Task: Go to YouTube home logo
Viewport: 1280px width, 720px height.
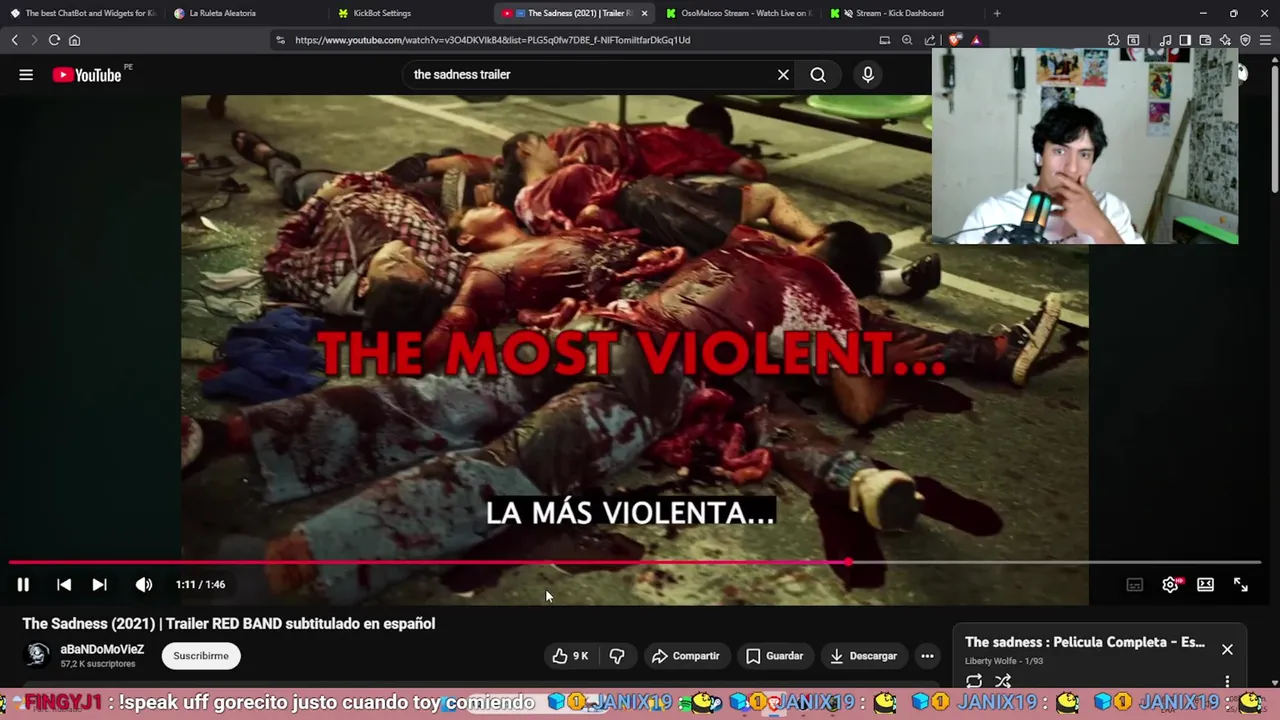Action: [x=88, y=75]
